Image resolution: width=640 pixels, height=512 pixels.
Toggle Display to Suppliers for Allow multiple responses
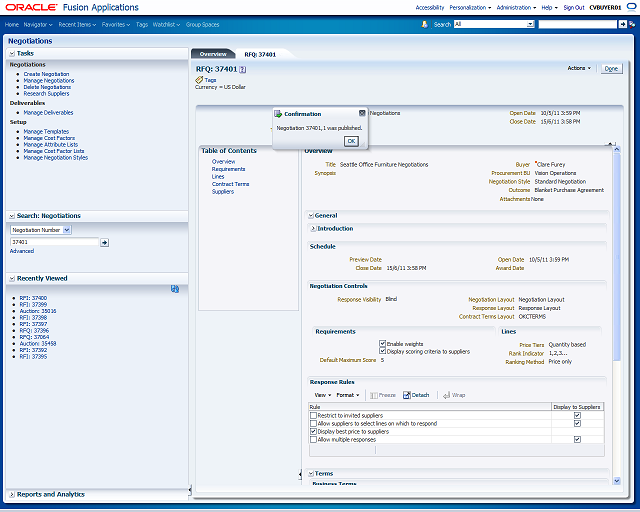point(577,439)
